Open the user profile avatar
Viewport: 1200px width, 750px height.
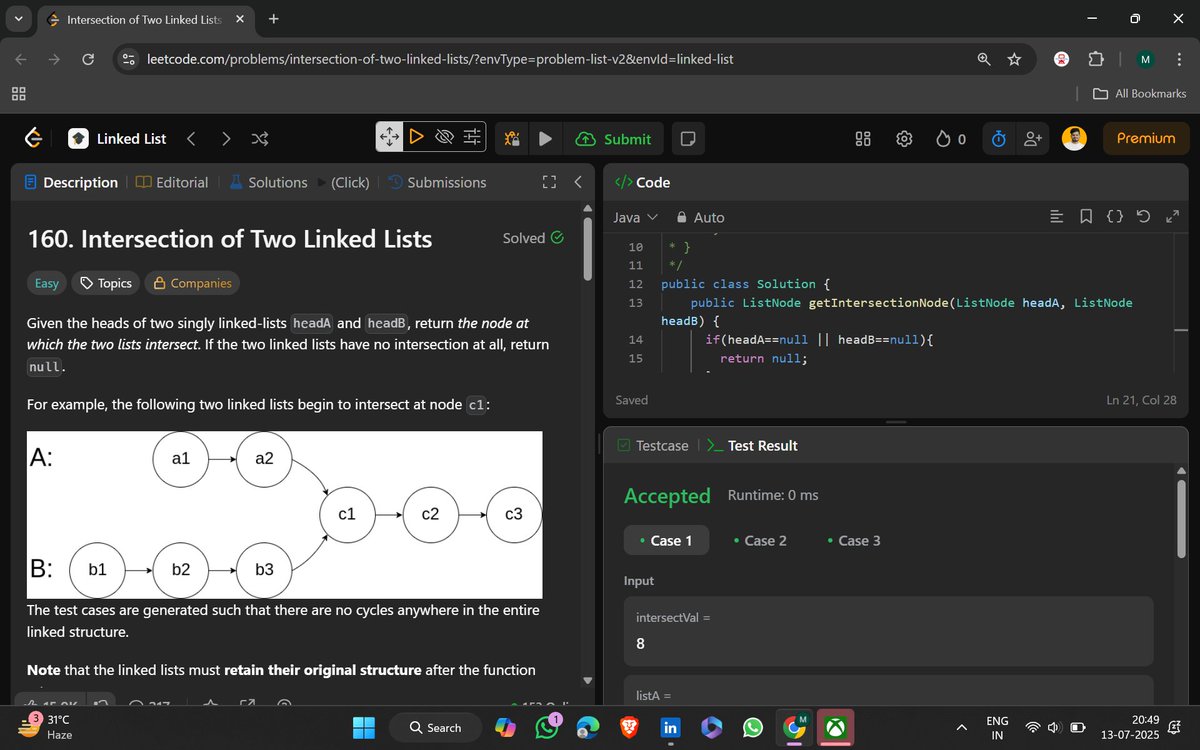1074,139
